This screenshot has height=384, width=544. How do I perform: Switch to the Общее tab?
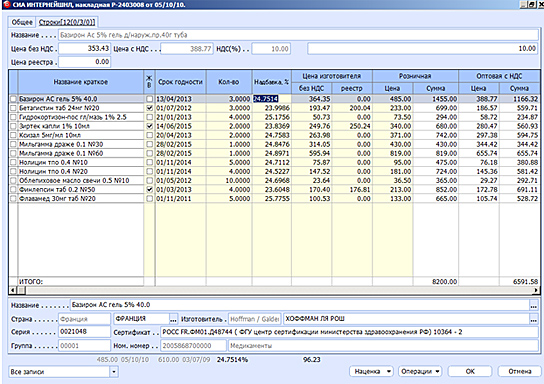point(22,22)
